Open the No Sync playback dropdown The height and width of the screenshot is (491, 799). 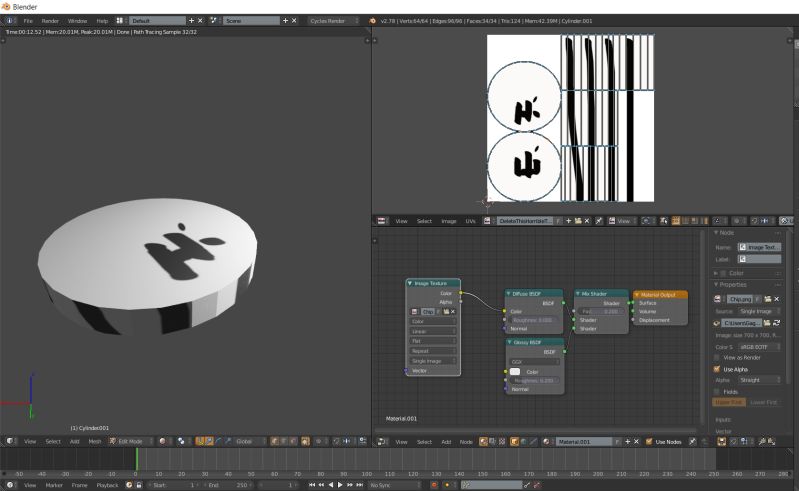[x=394, y=485]
